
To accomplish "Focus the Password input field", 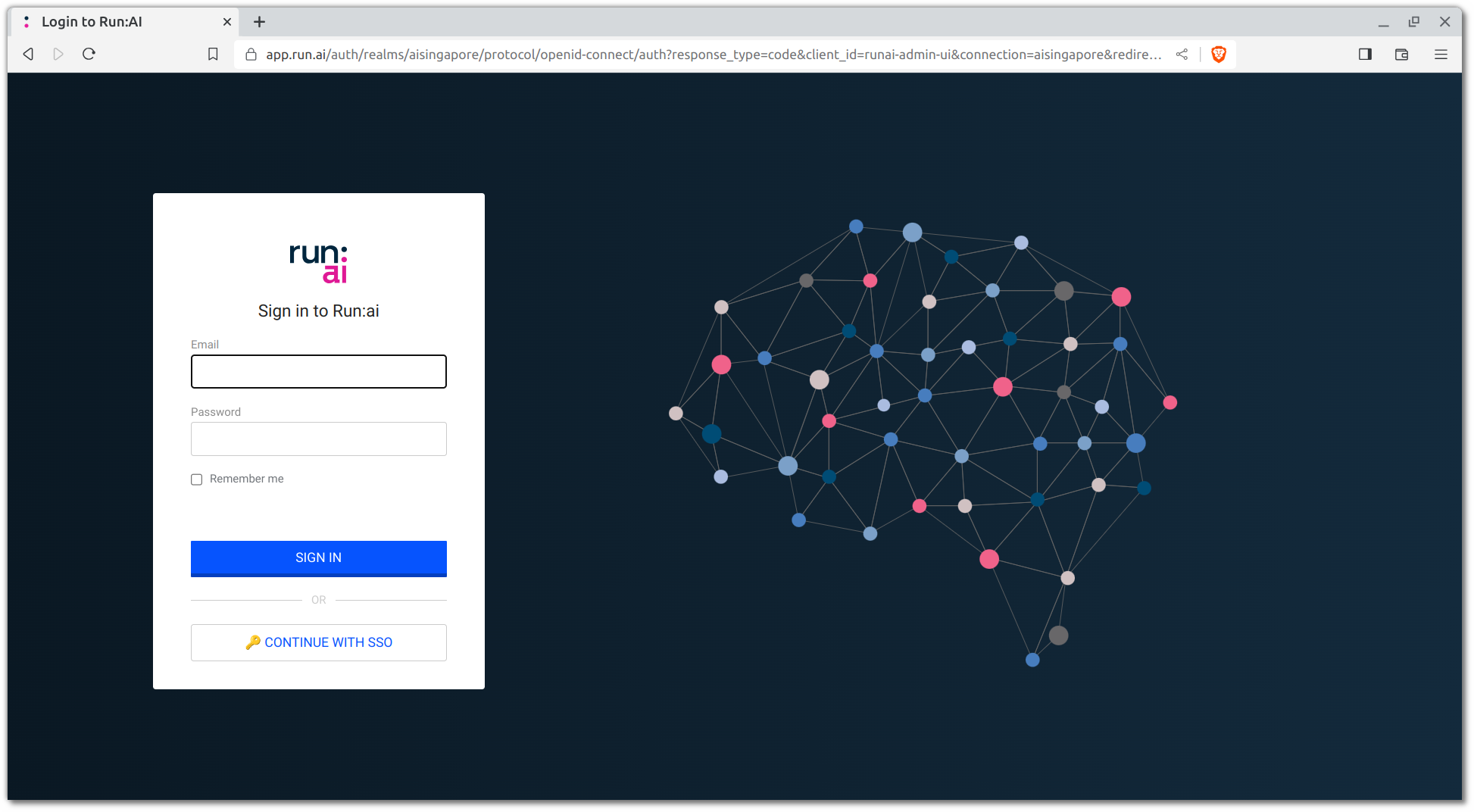I will click(318, 439).
